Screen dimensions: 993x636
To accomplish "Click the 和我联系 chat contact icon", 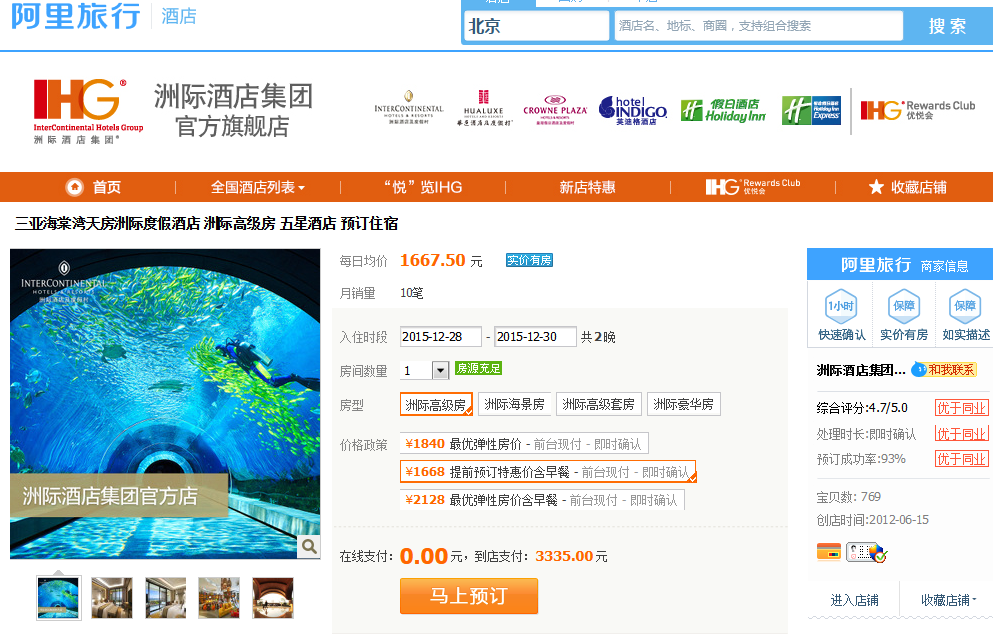I will [x=944, y=370].
